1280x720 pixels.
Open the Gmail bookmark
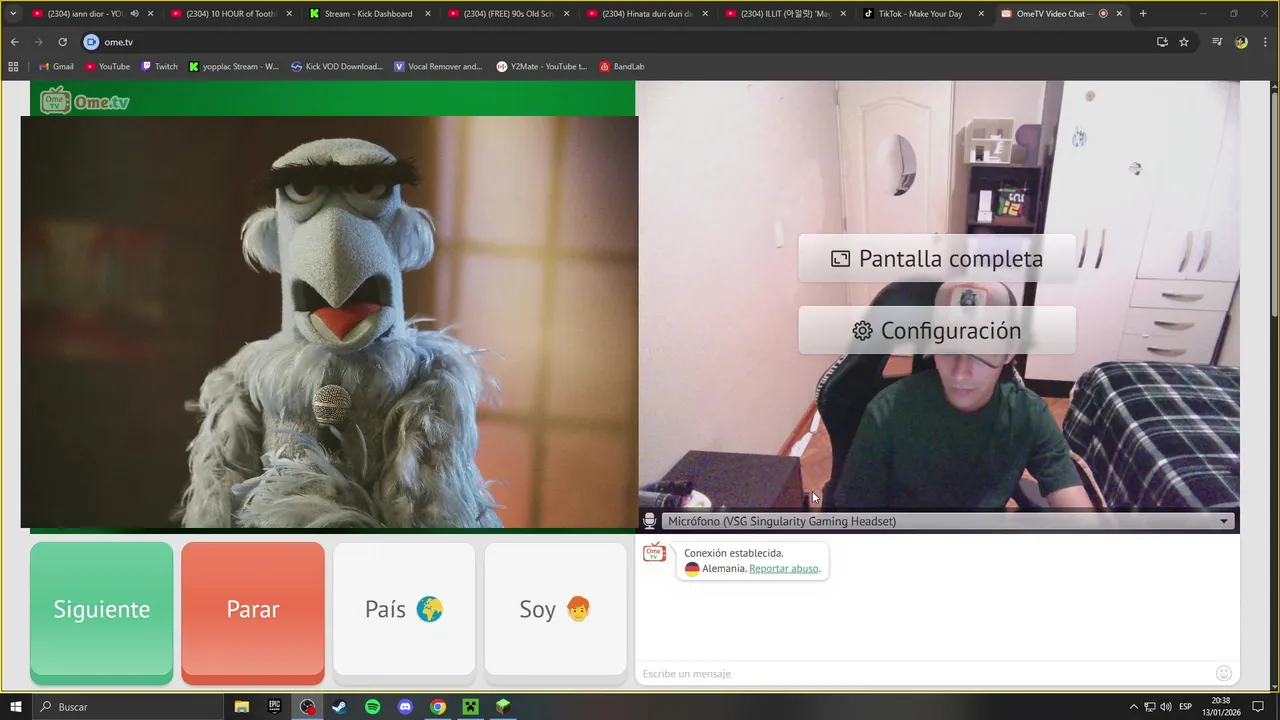[56, 67]
